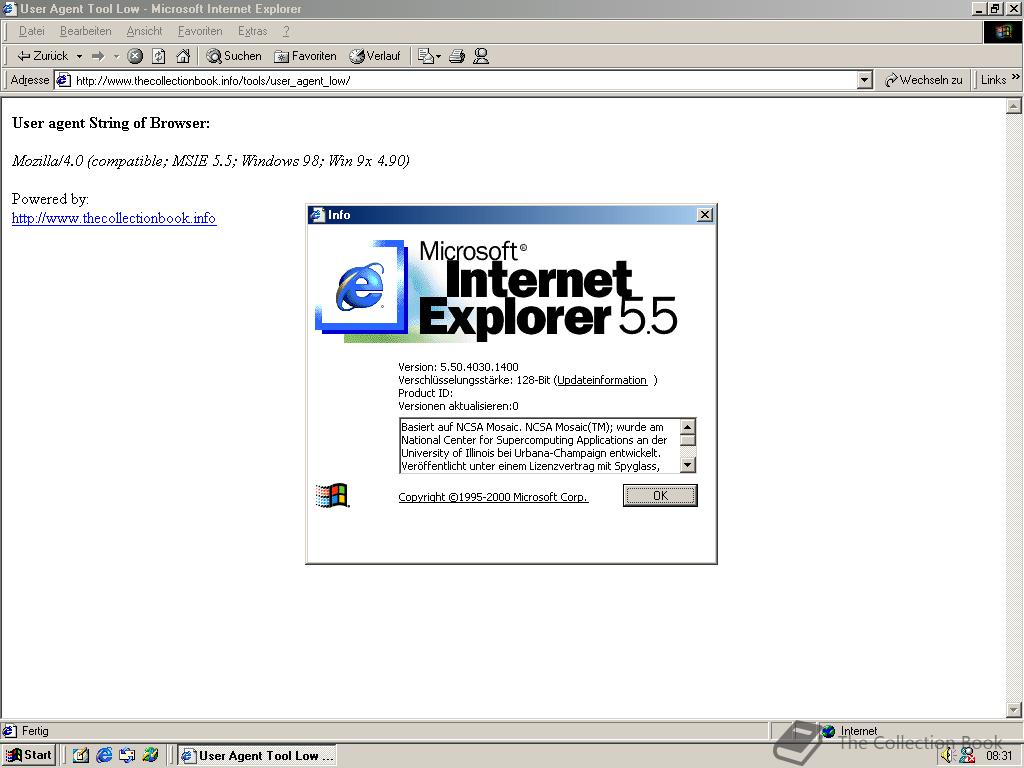This screenshot has width=1024, height=768.
Task: Stop page loading with the X icon
Action: click(135, 56)
